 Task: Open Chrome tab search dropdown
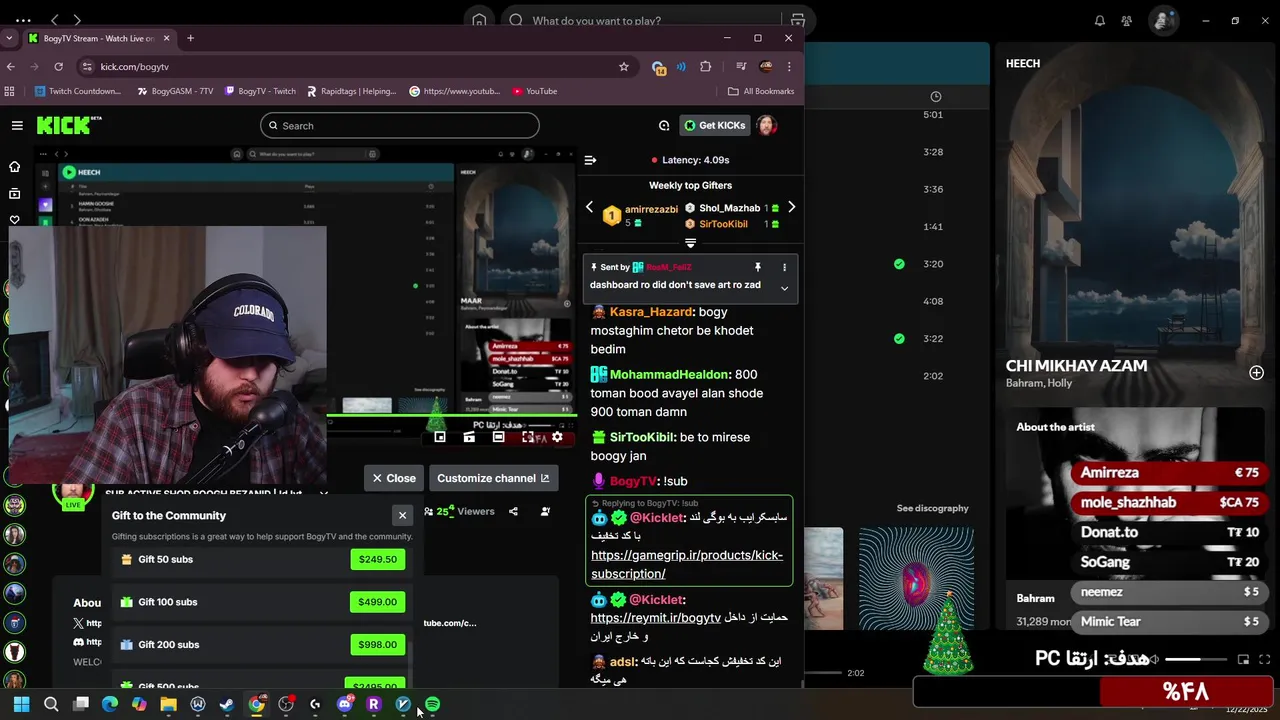10,38
